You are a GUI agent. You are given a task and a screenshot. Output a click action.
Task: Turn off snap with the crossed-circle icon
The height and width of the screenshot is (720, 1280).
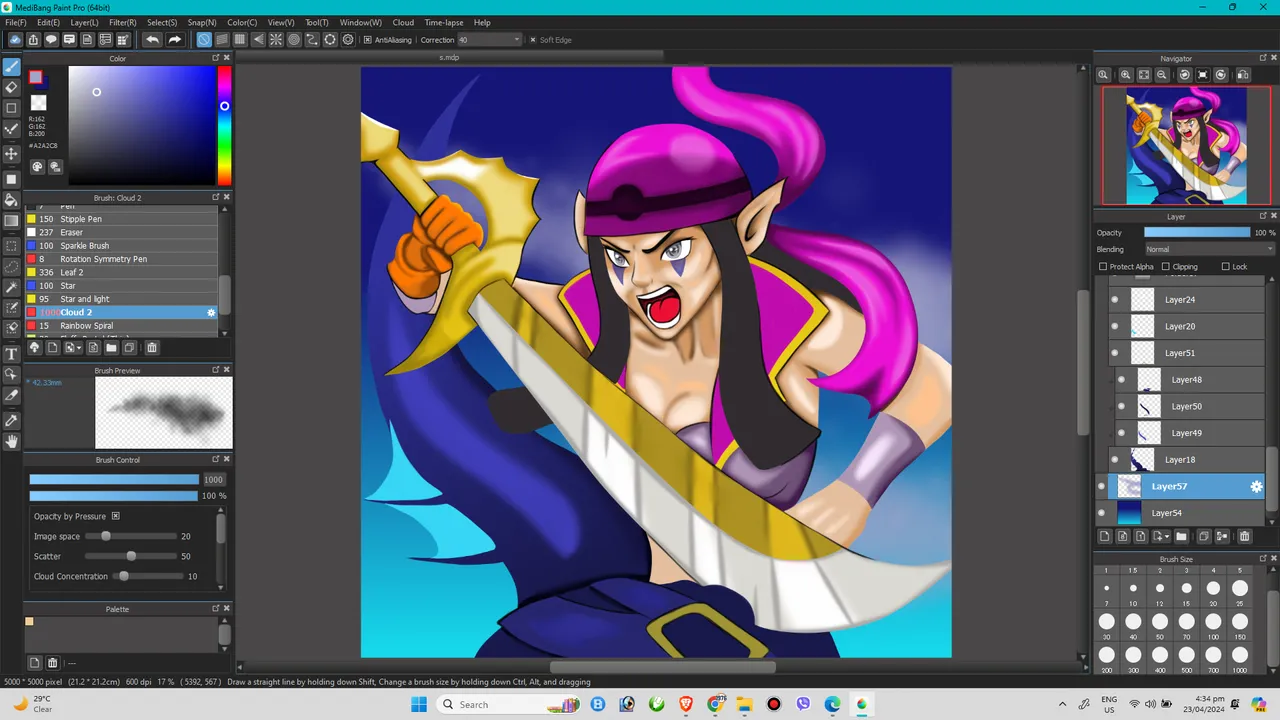pyautogui.click(x=204, y=40)
